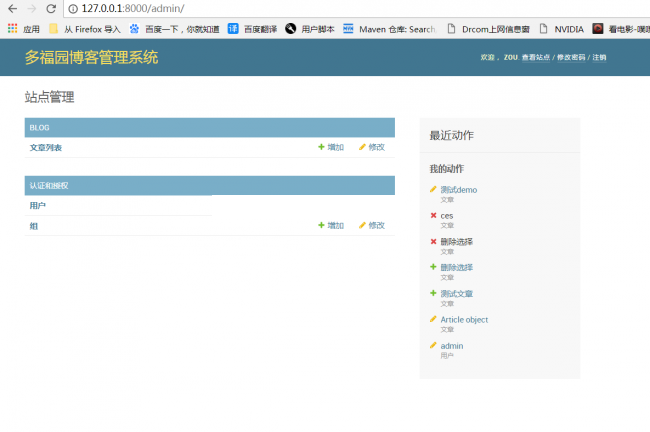This screenshot has height=432, width=650.
Task: Open the 看电影 bookmark
Action: (x=621, y=29)
